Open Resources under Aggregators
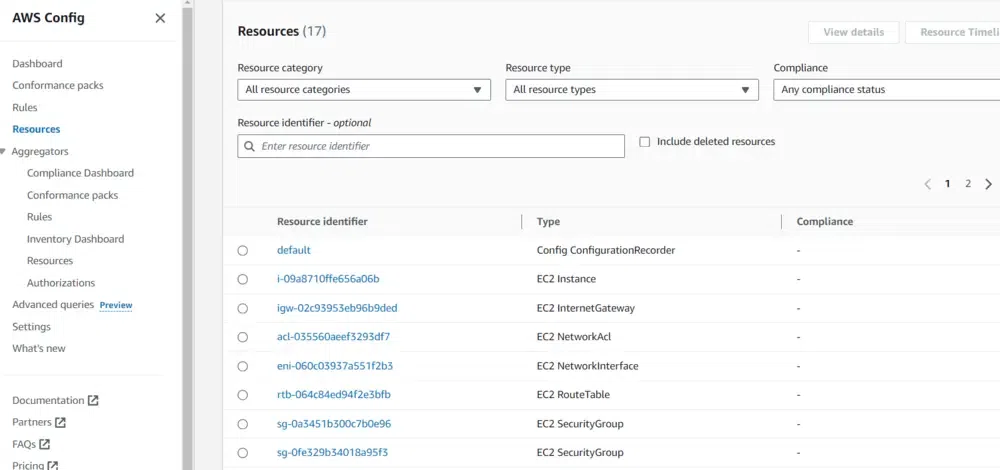The width and height of the screenshot is (1000, 470). point(50,261)
